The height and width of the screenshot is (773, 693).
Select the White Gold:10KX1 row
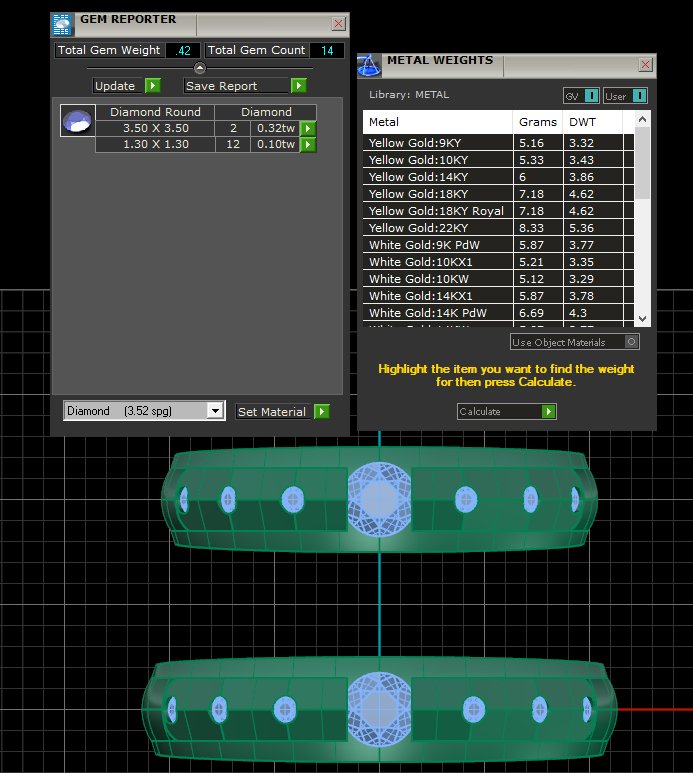(498, 262)
